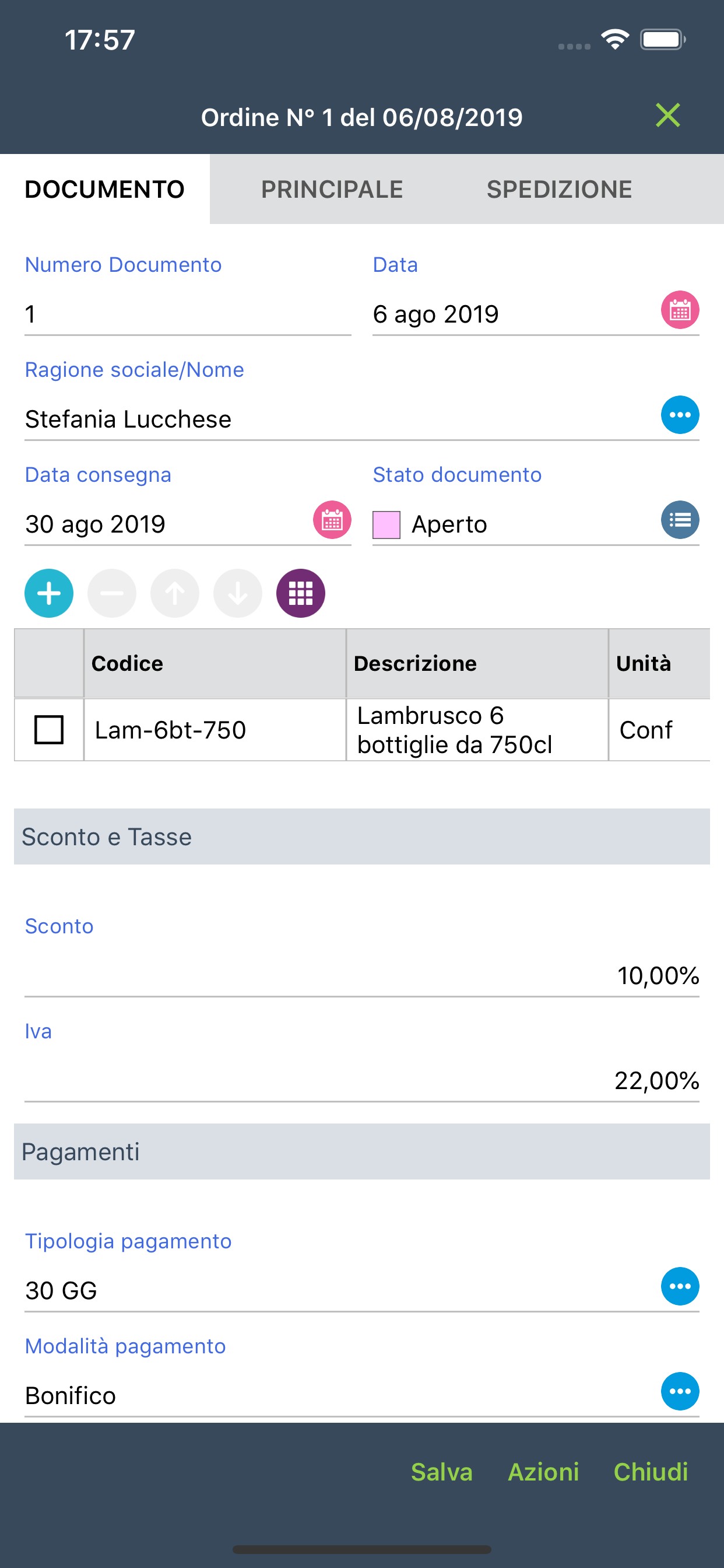Screen dimensions: 724x1568
Task: Click the purple grid icon above table
Action: (x=301, y=593)
